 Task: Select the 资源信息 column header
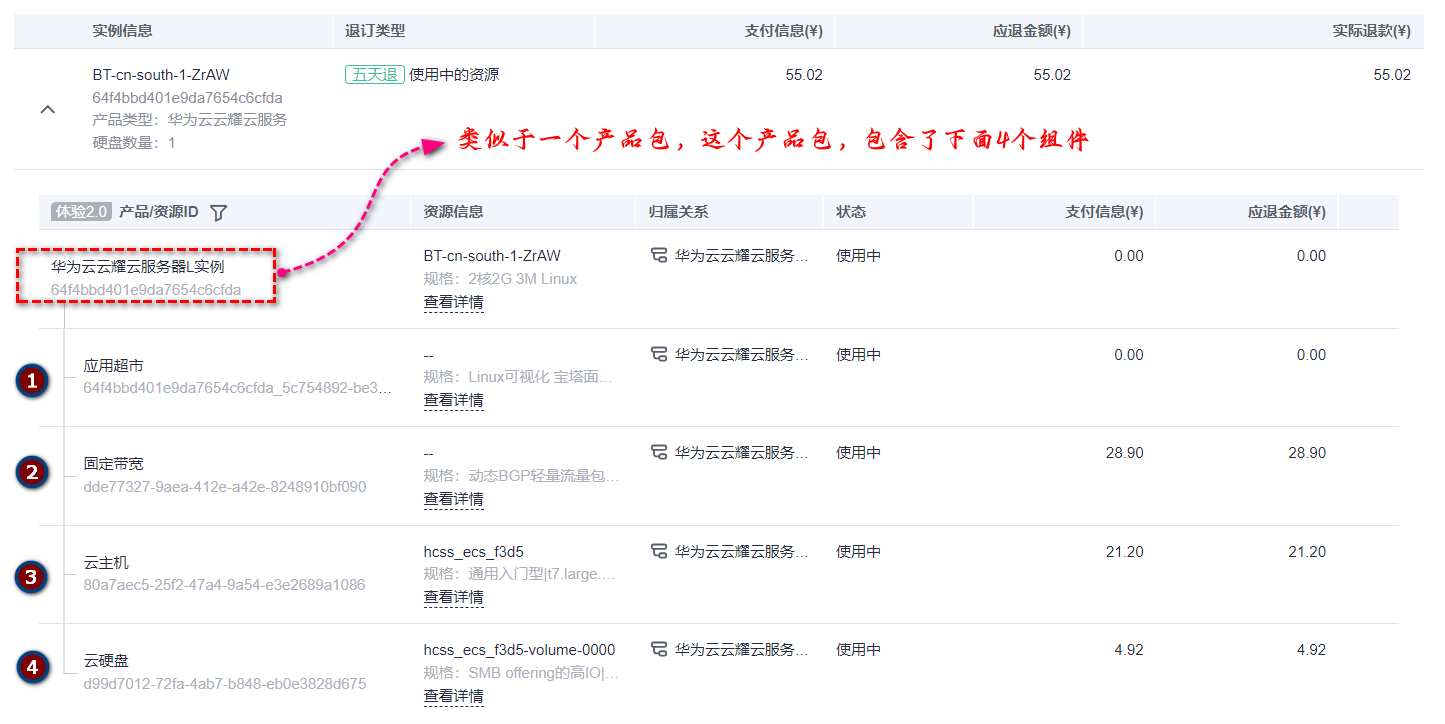[x=454, y=212]
